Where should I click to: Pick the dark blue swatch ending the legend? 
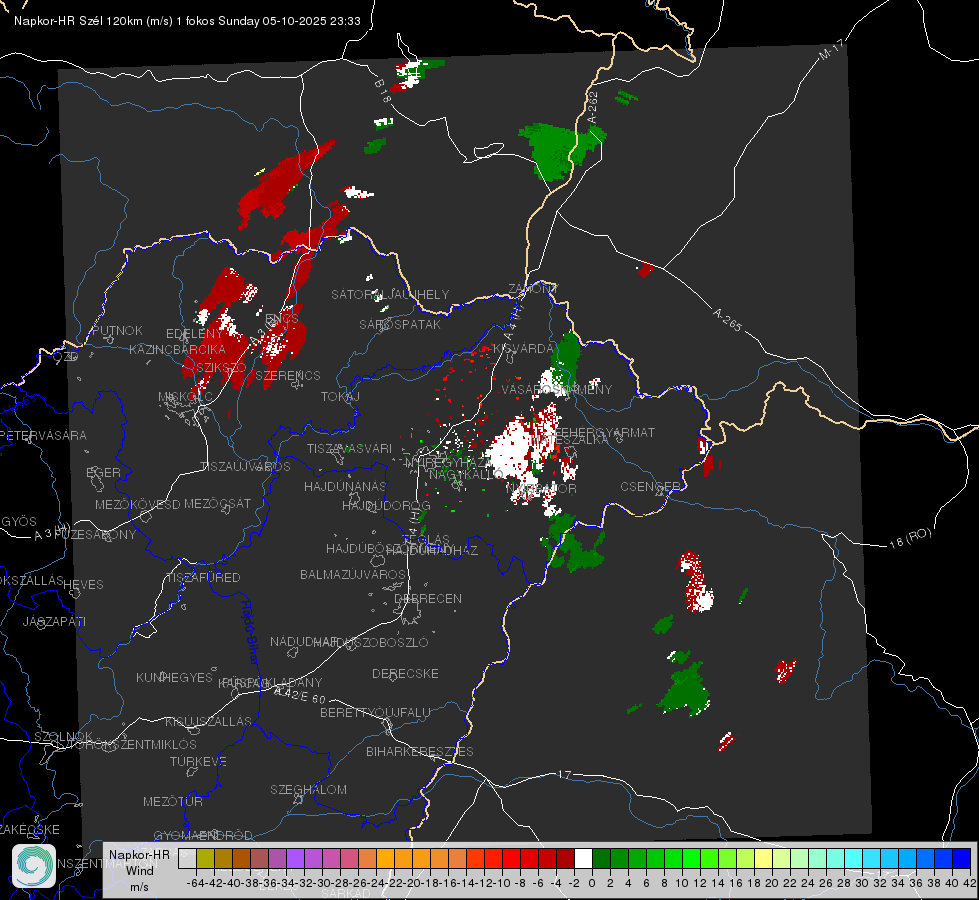(x=962, y=858)
